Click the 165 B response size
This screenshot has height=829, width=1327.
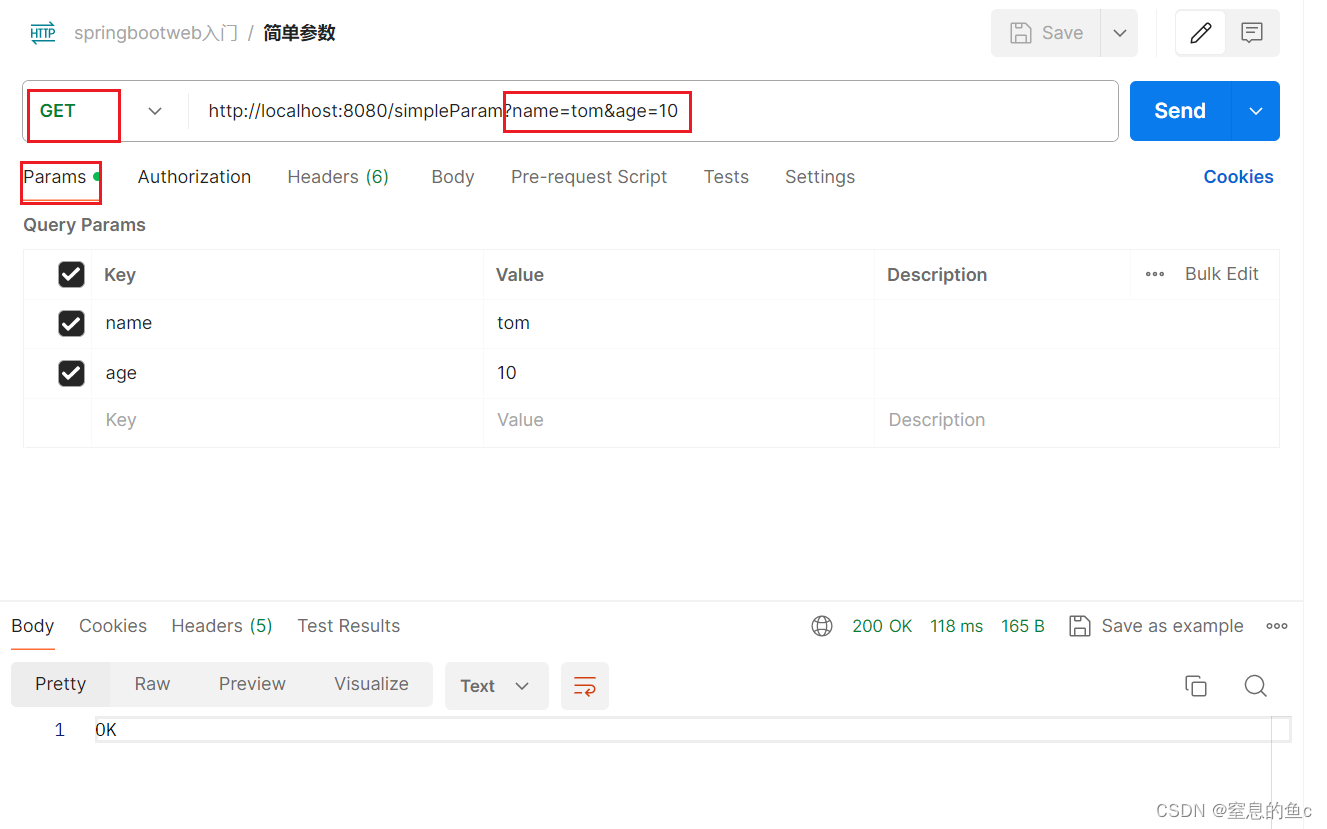tap(1023, 626)
